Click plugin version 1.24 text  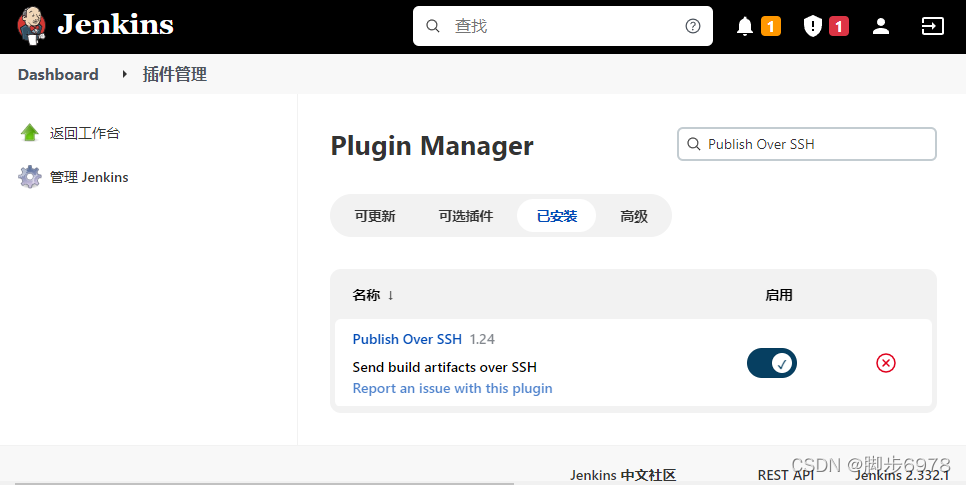482,339
